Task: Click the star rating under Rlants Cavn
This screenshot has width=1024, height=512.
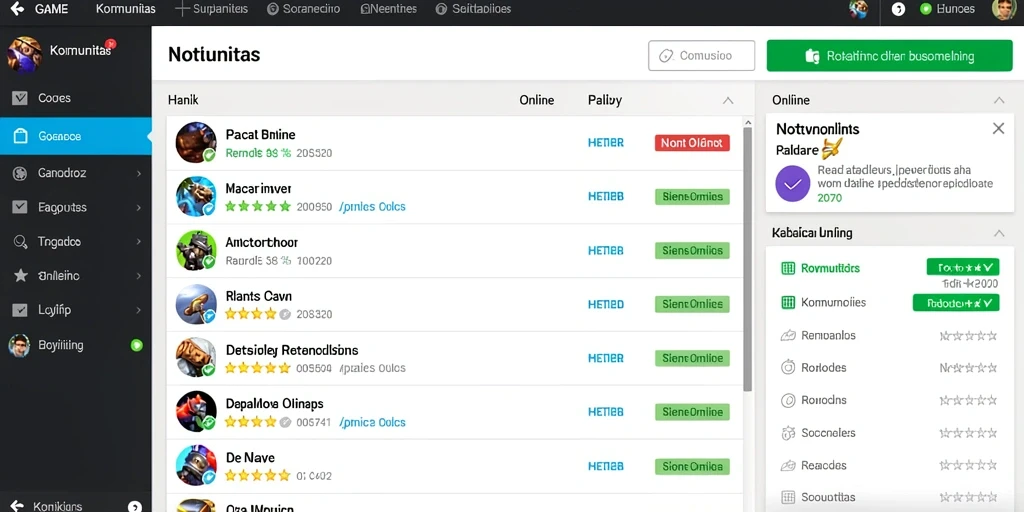Action: (x=258, y=314)
